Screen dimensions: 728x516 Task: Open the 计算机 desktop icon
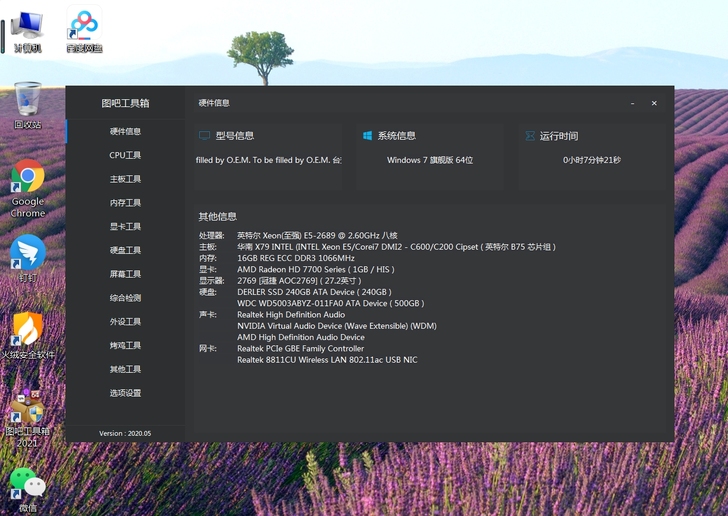pos(27,33)
